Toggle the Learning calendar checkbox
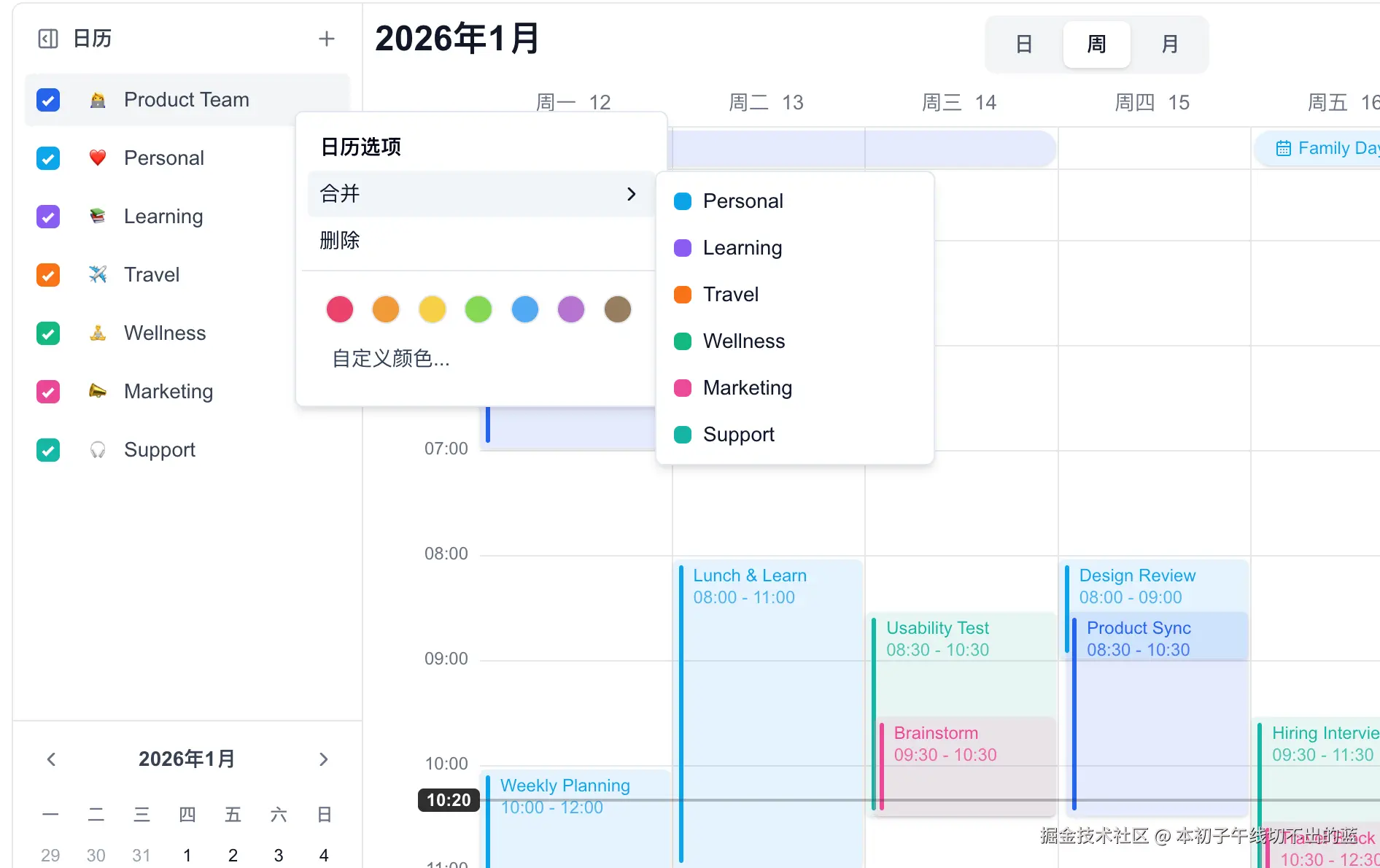The height and width of the screenshot is (868, 1380). pyautogui.click(x=48, y=217)
